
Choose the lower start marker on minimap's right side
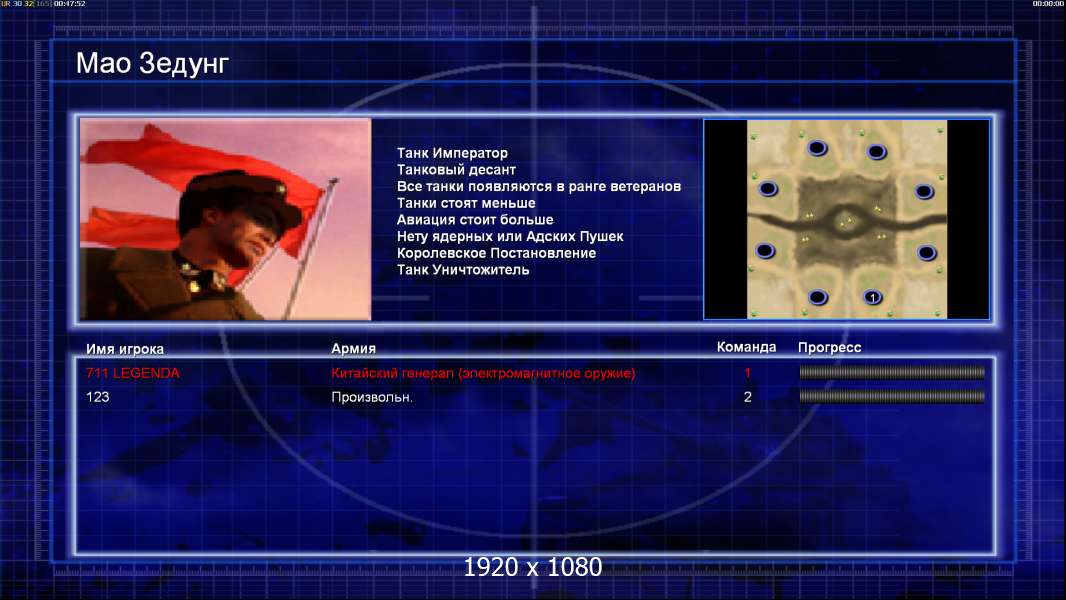click(x=927, y=253)
